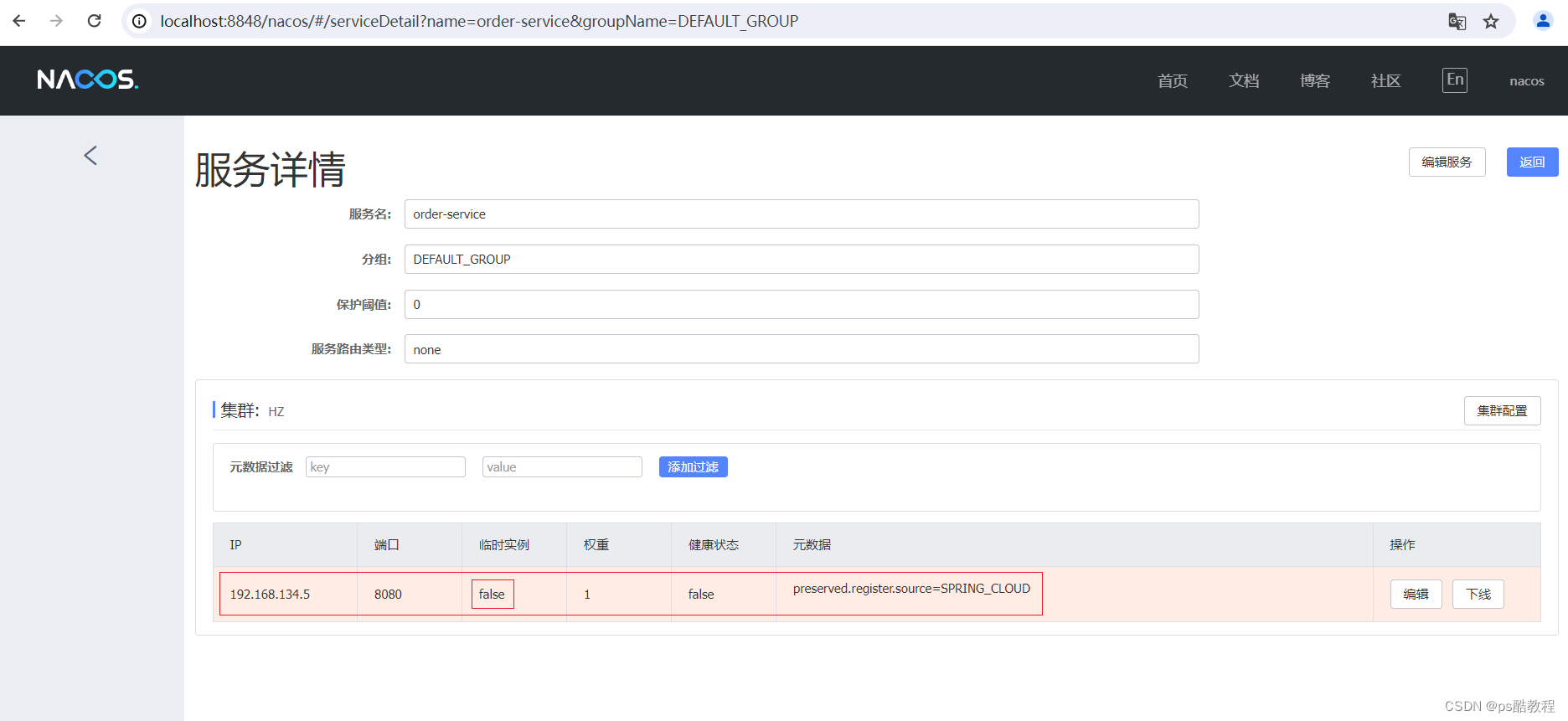The image size is (1568, 721).
Task: Collapse the sidebar with the left chevron
Action: tap(90, 155)
